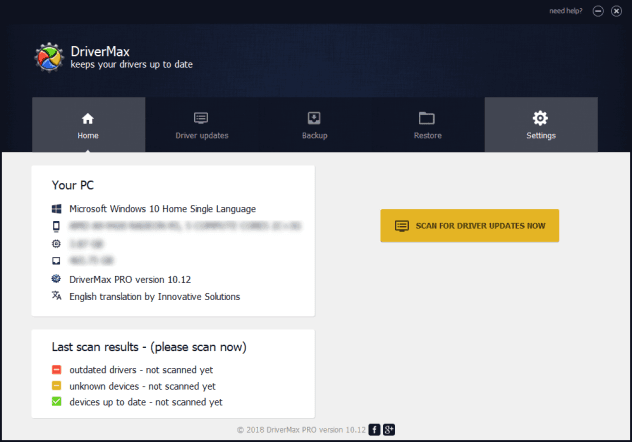Screen dimensions: 632x442
Task: Click the need help? link
Action: tap(565, 11)
